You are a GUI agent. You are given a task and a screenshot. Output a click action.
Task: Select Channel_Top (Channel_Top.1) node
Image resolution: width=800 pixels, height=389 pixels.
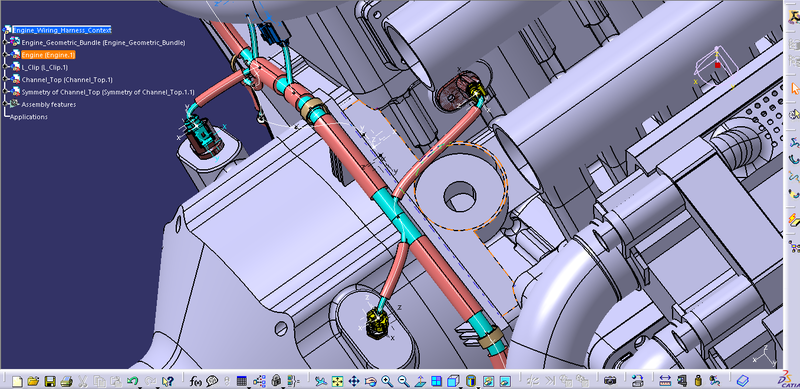pyautogui.click(x=67, y=80)
